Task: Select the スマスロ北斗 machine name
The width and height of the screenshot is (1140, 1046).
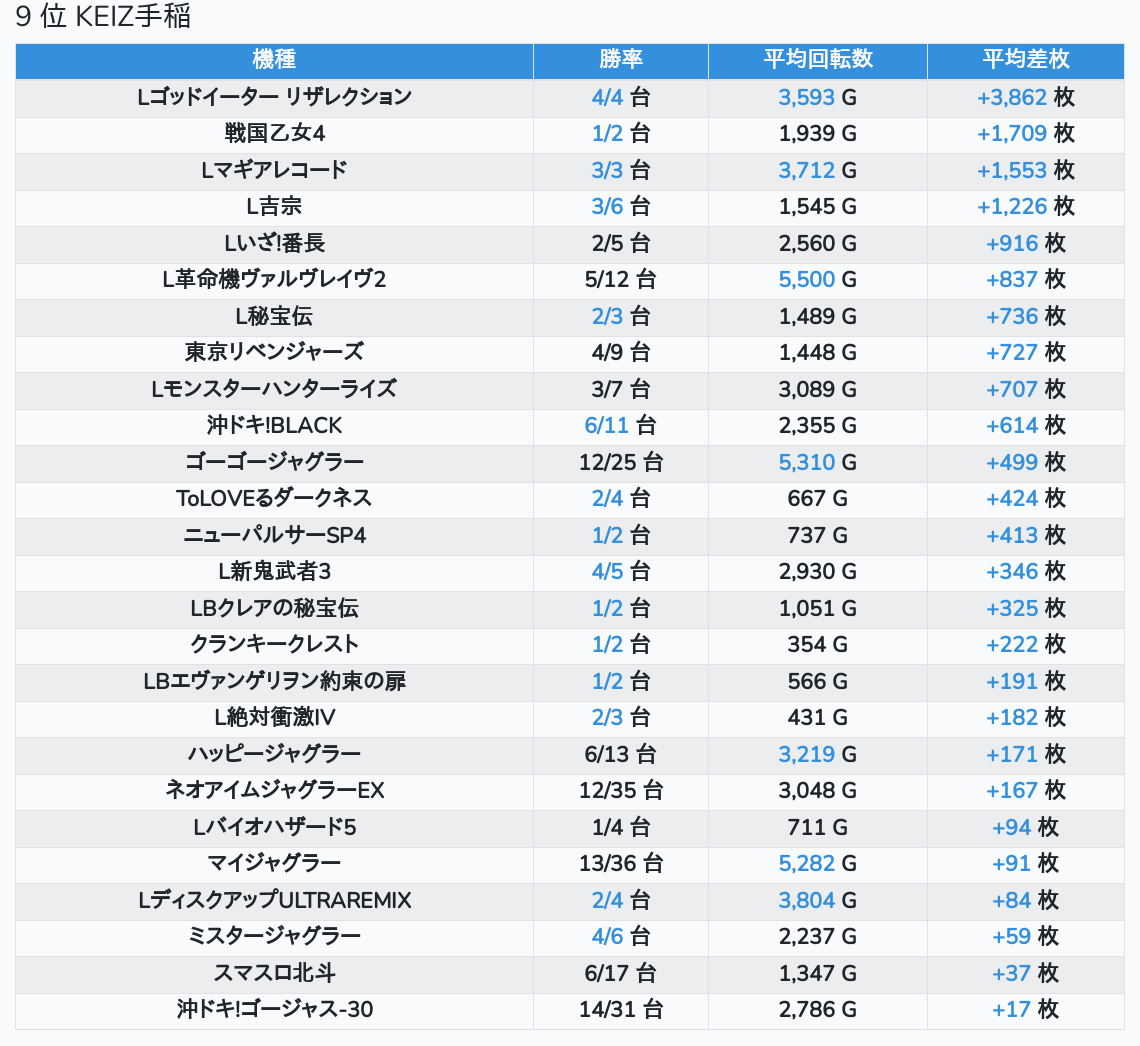Action: 274,973
